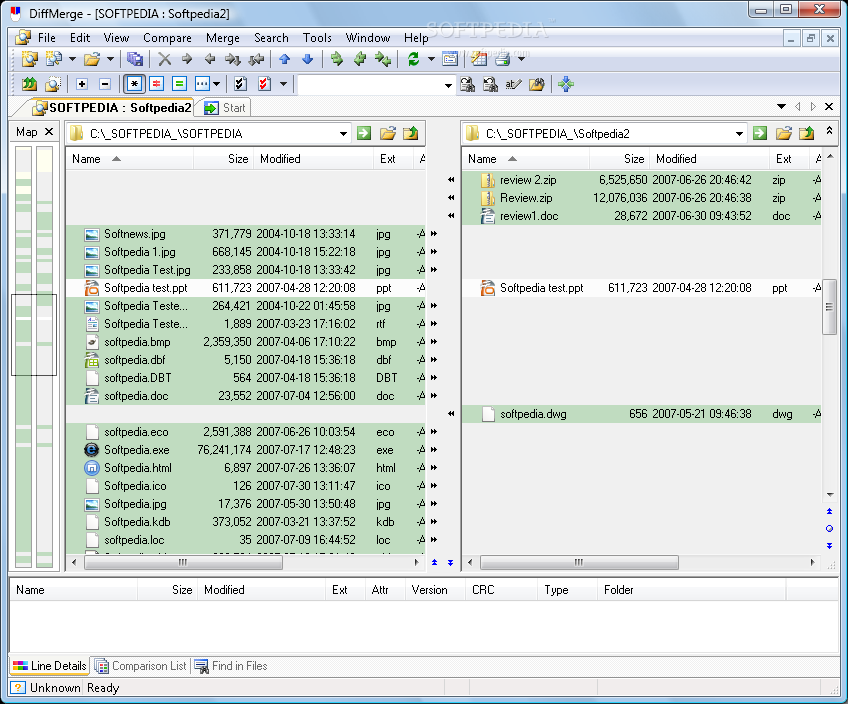Viewport: 848px width, 704px height.
Task: Click the comparison options window icon
Action: pos(450,59)
